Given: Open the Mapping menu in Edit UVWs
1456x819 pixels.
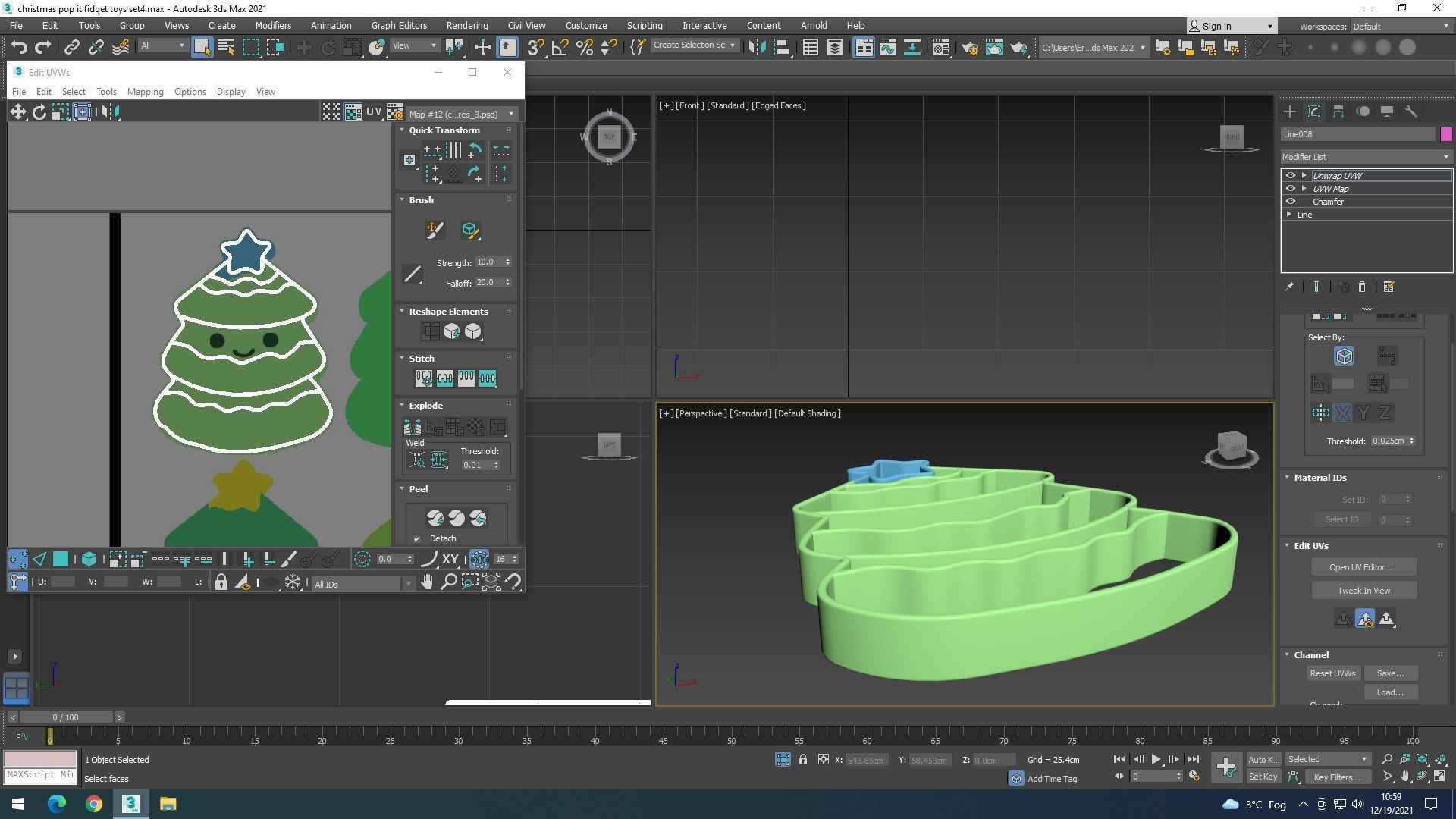Looking at the screenshot, I should pyautogui.click(x=145, y=92).
